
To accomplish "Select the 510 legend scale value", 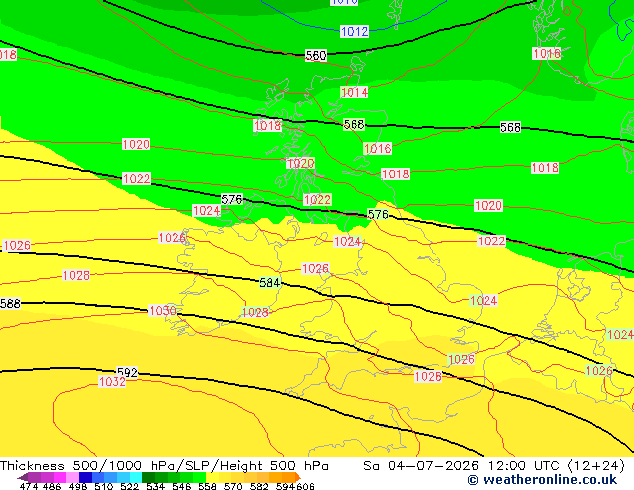I will point(104,486).
